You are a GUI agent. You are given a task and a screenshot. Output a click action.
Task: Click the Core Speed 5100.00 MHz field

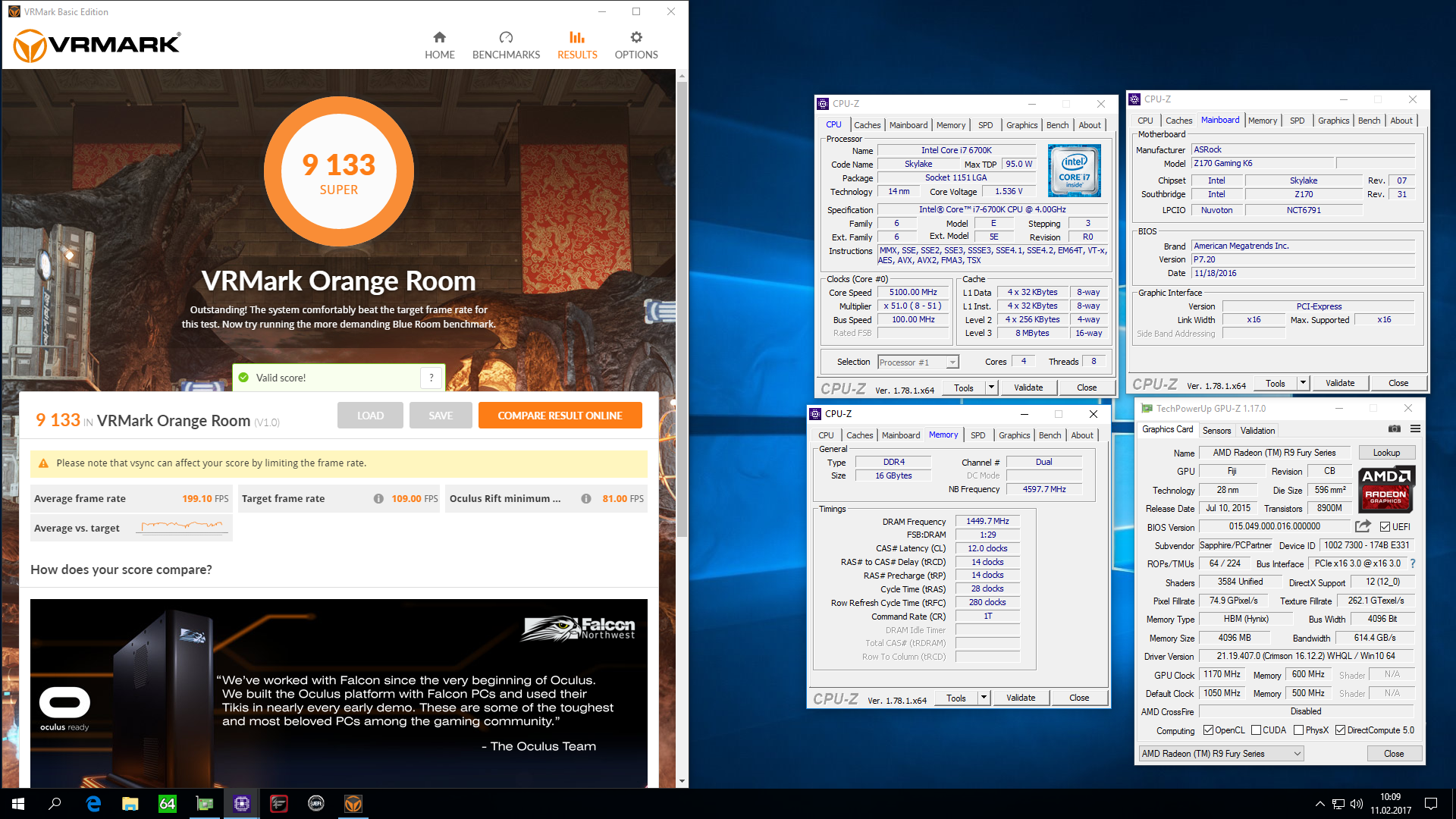coord(913,293)
